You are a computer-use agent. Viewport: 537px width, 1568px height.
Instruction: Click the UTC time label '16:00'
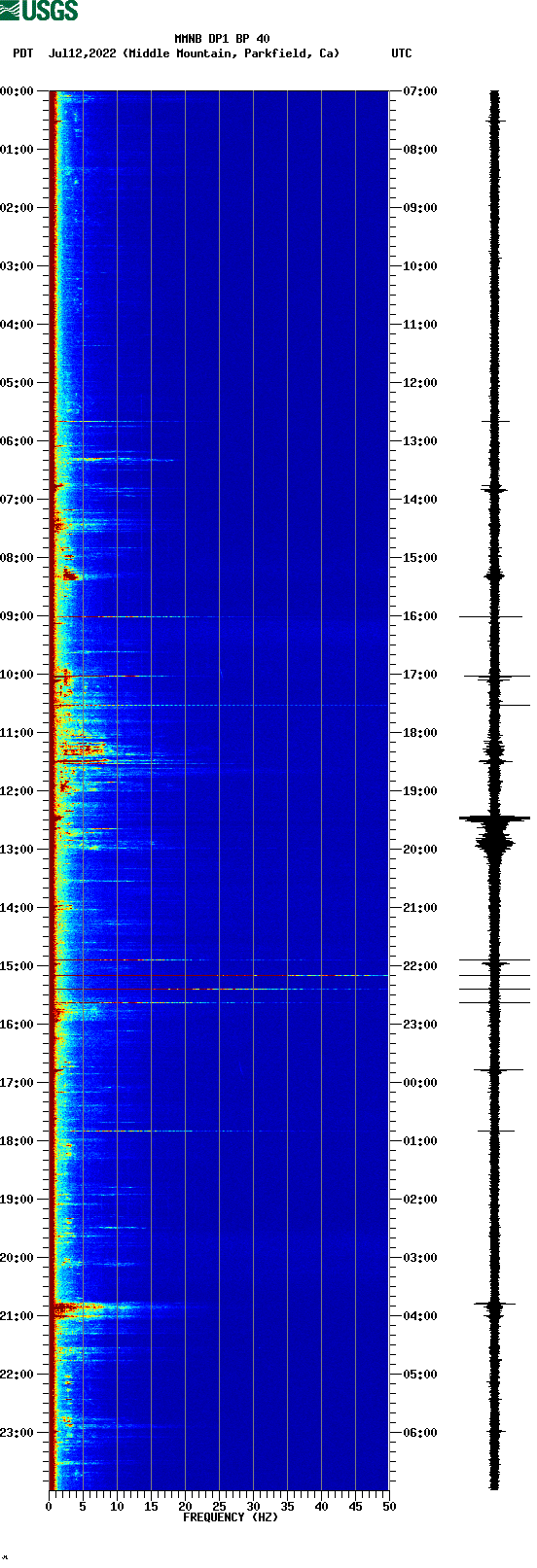[x=420, y=616]
